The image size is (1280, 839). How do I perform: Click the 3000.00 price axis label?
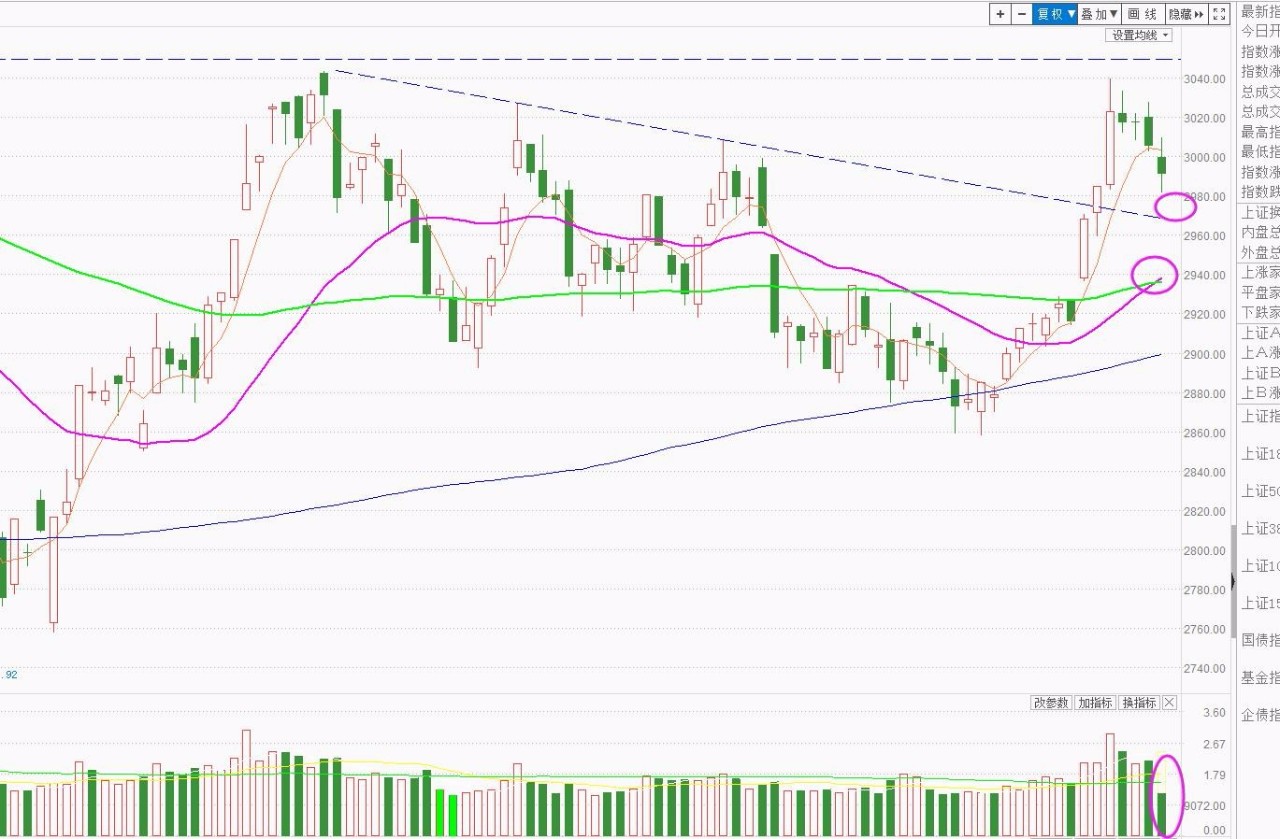[1204, 158]
